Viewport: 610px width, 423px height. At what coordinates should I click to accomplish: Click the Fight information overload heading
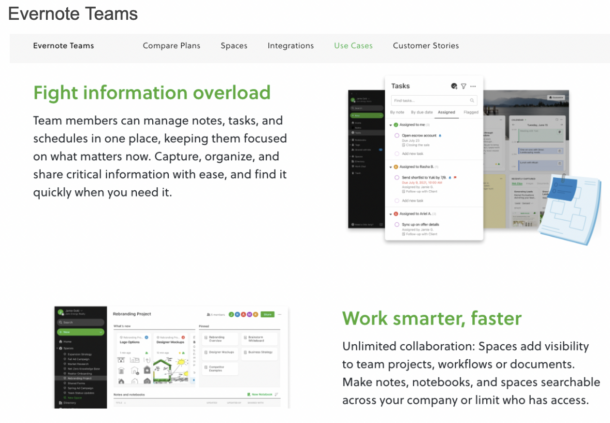point(152,93)
